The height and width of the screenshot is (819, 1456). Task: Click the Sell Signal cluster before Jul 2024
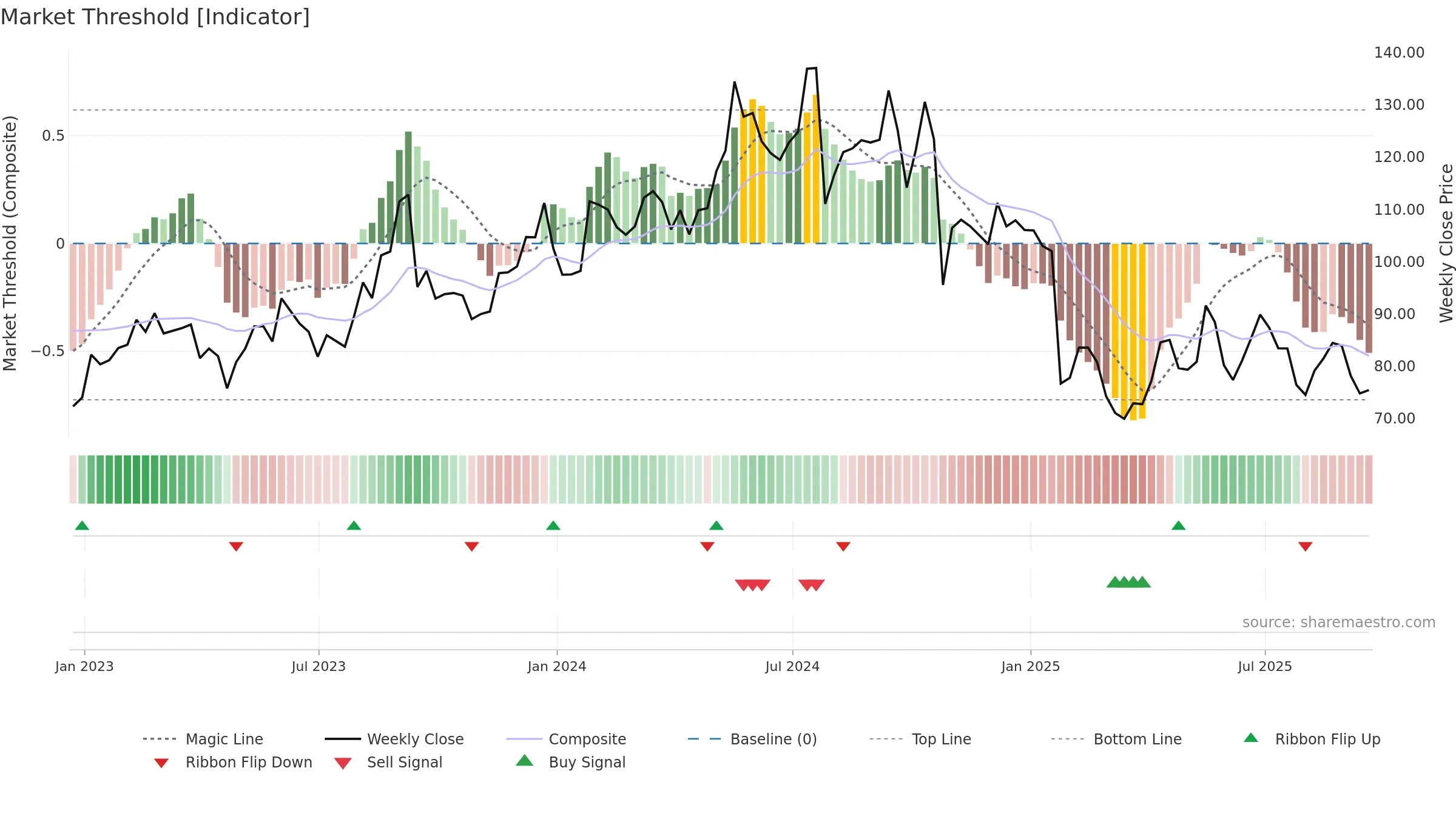752,585
